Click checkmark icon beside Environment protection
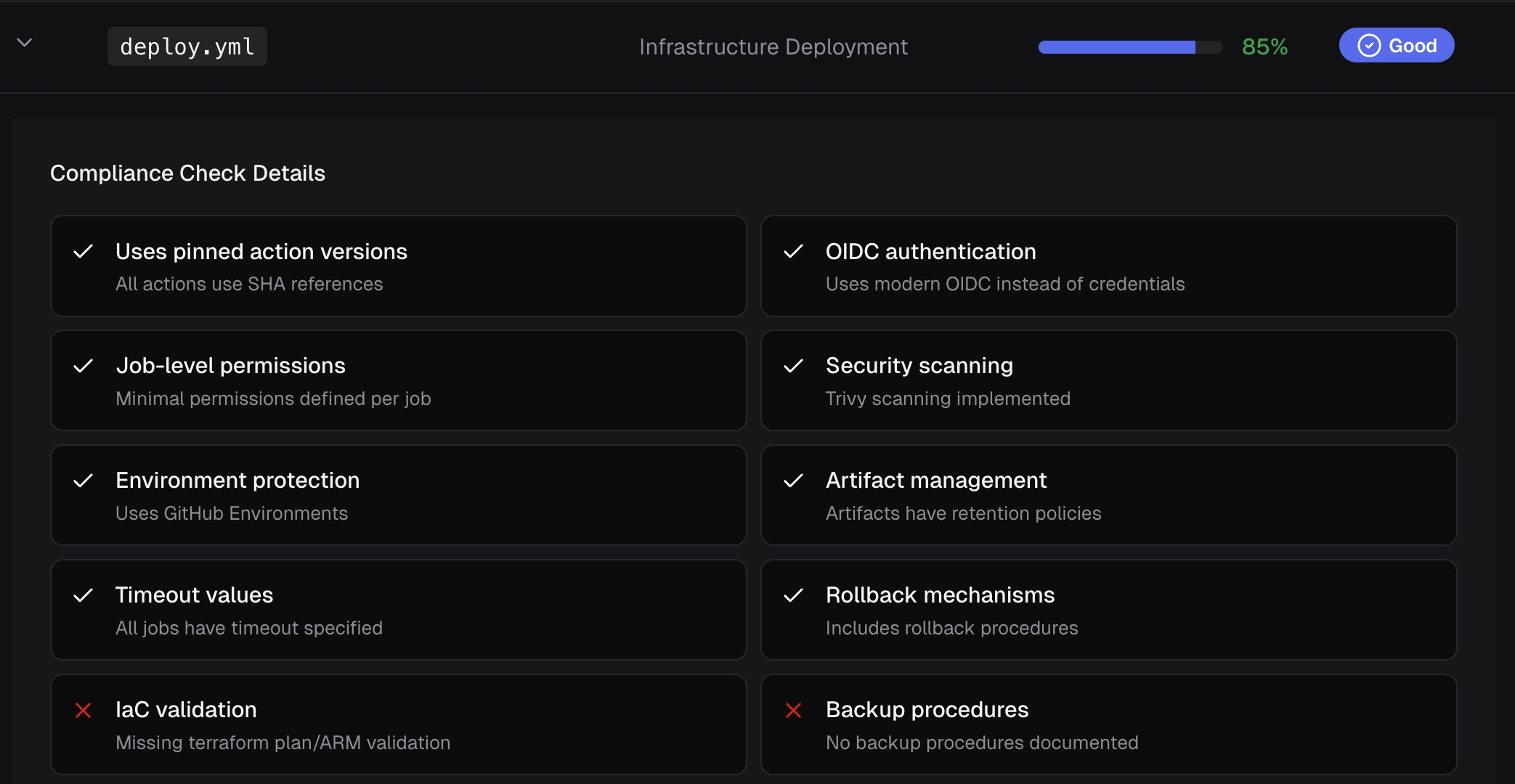This screenshot has height=784, width=1515. pos(84,481)
